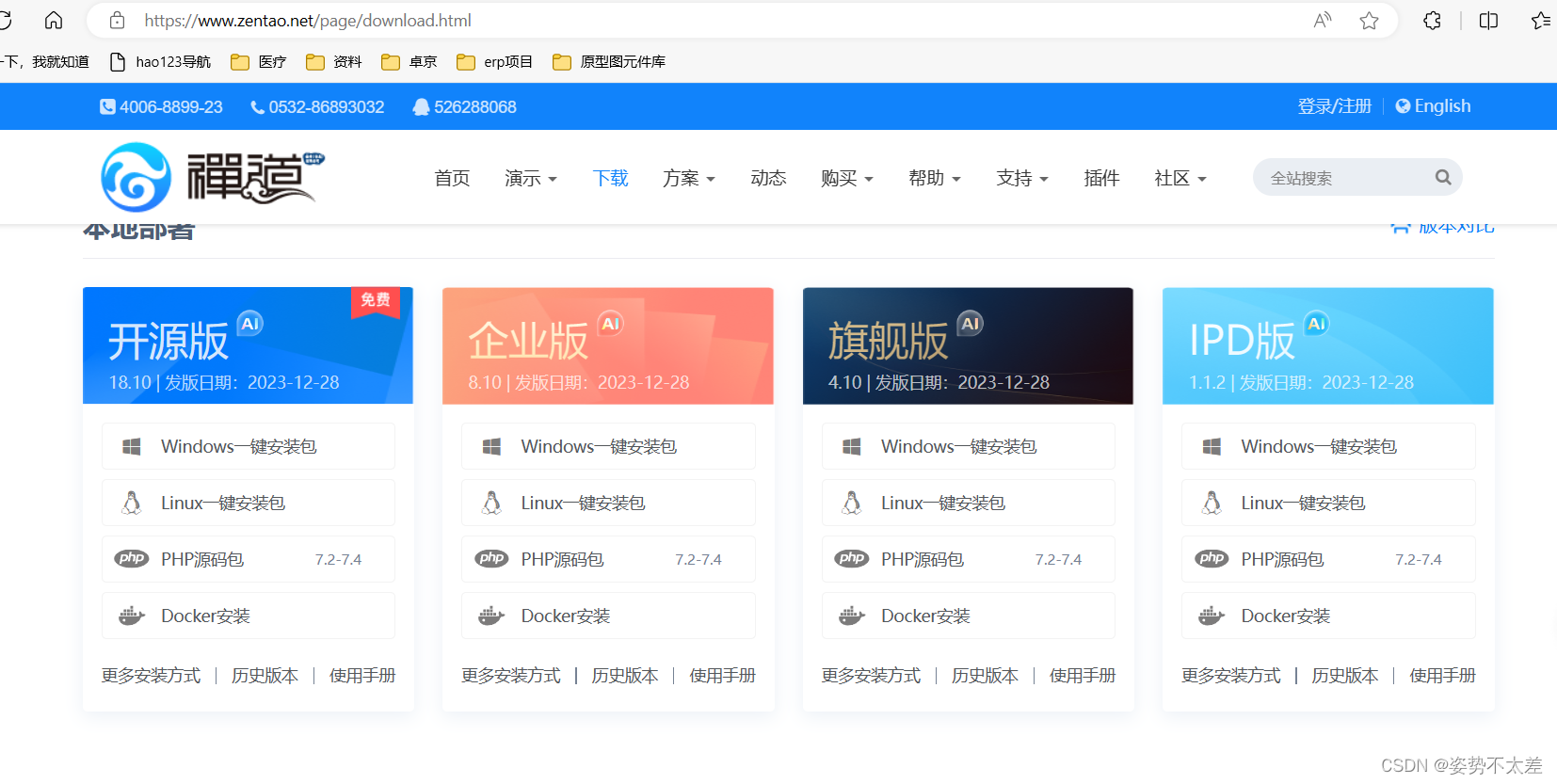The width and height of the screenshot is (1557, 784).
Task: Open 历史版本 under 企业版
Action: click(x=625, y=676)
